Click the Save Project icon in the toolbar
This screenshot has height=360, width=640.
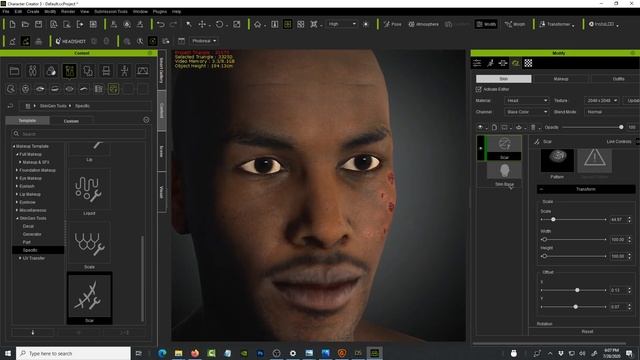pos(38,24)
